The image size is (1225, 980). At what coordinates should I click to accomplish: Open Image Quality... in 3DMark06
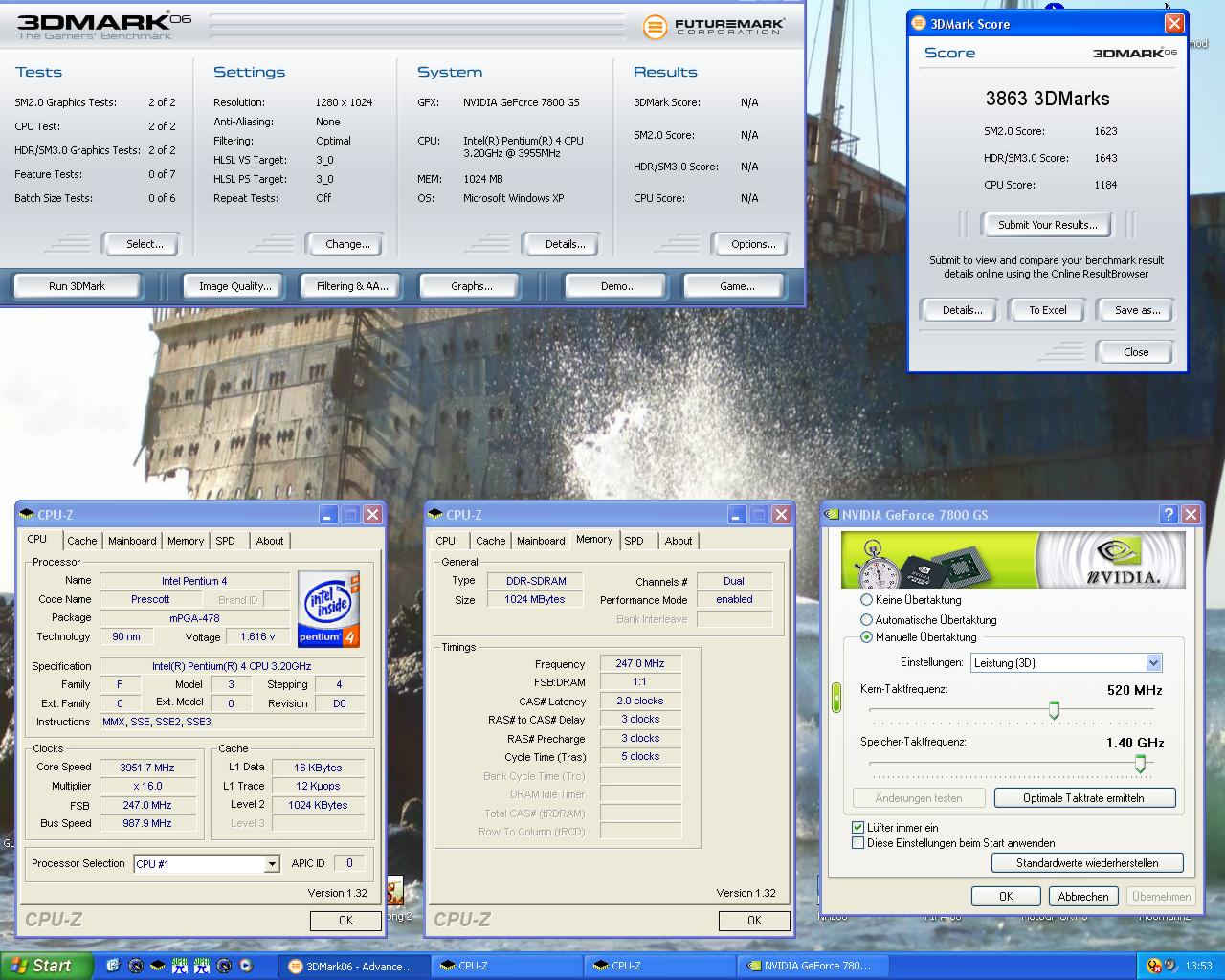[235, 286]
